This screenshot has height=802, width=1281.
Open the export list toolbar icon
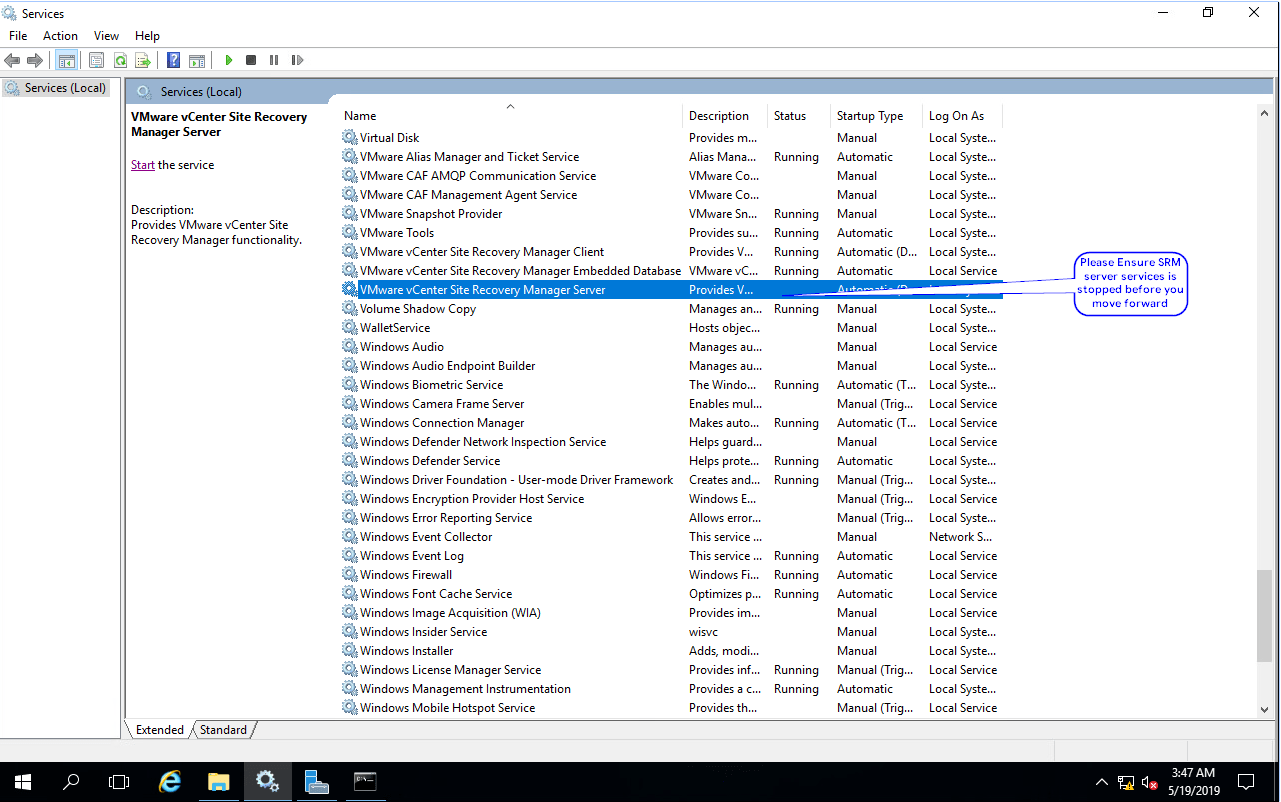point(144,60)
